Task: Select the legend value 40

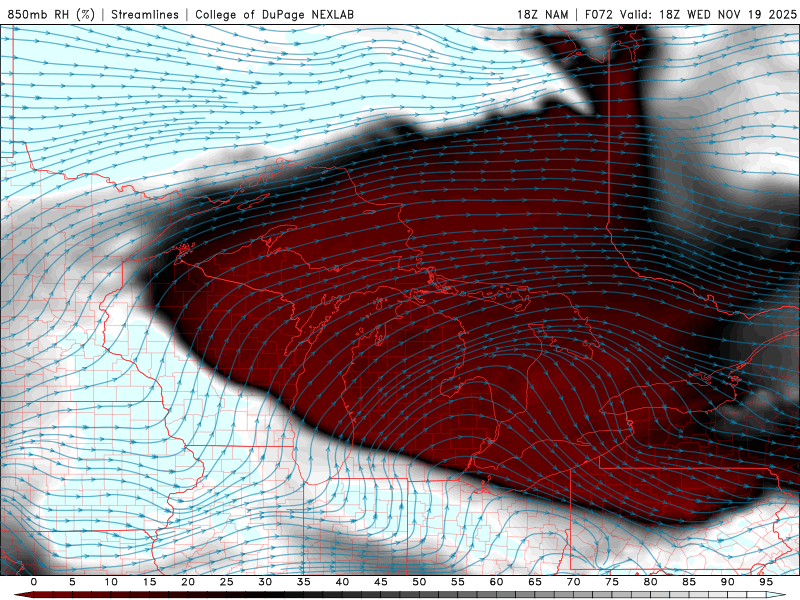Action: [342, 582]
